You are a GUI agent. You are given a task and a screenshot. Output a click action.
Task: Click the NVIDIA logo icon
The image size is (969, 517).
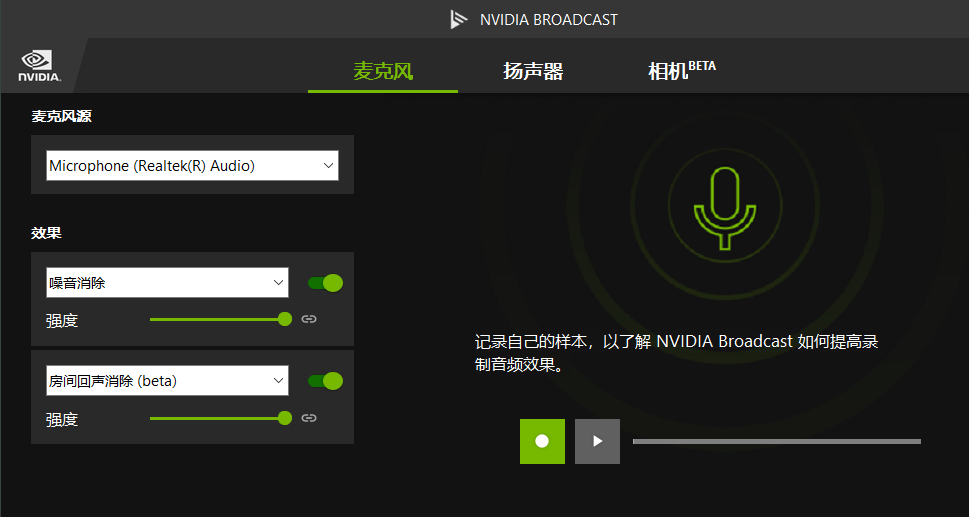40,66
